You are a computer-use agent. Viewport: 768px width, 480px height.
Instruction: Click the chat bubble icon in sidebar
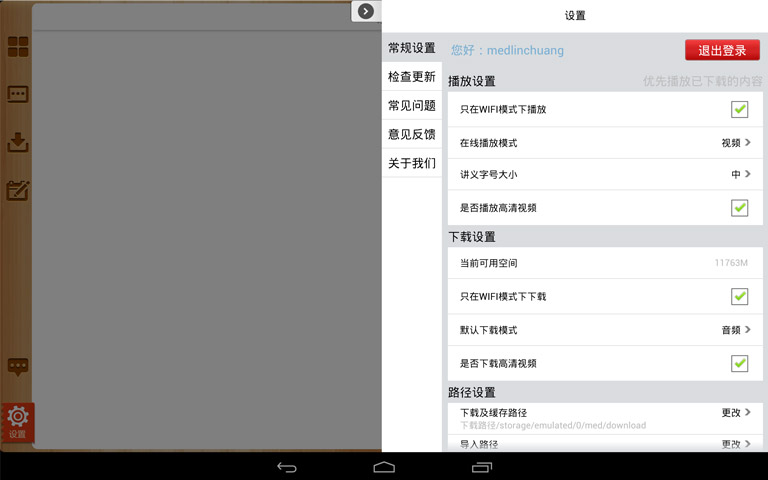(18, 366)
